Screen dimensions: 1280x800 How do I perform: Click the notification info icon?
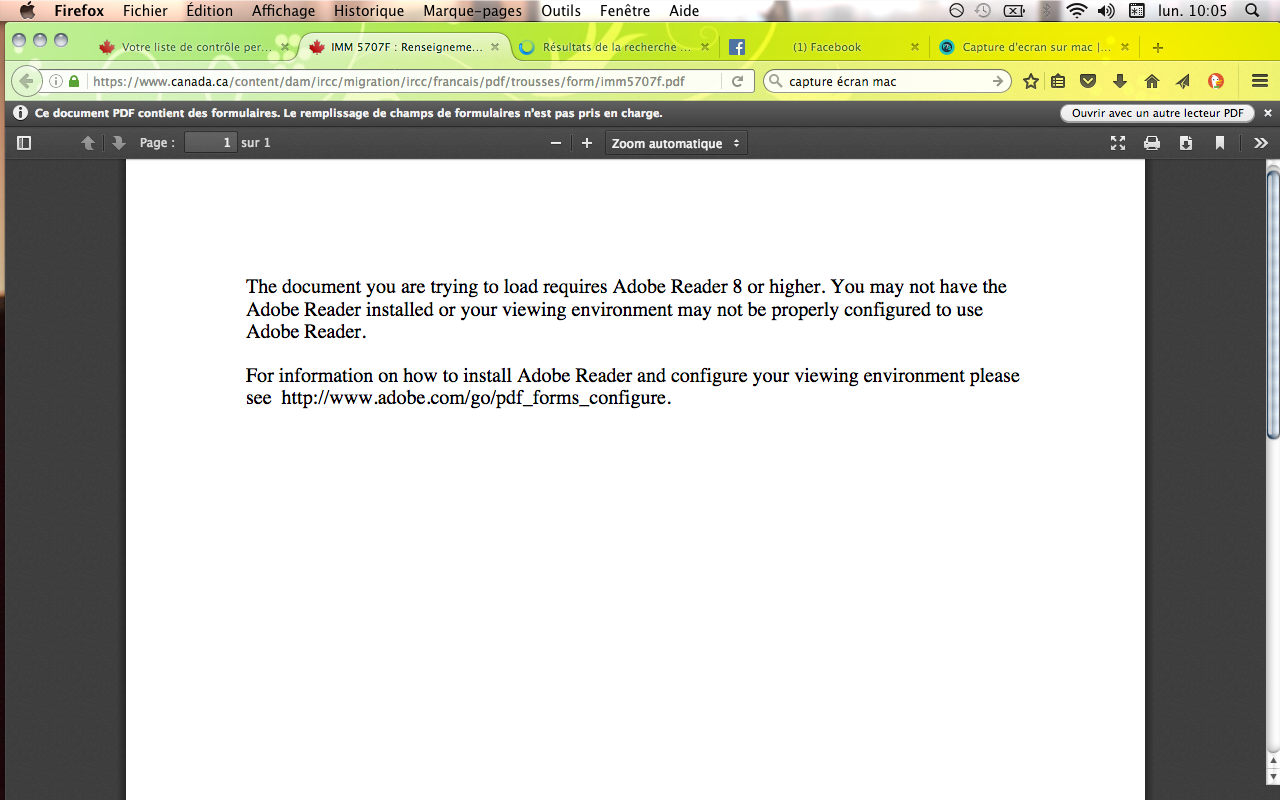click(x=20, y=113)
